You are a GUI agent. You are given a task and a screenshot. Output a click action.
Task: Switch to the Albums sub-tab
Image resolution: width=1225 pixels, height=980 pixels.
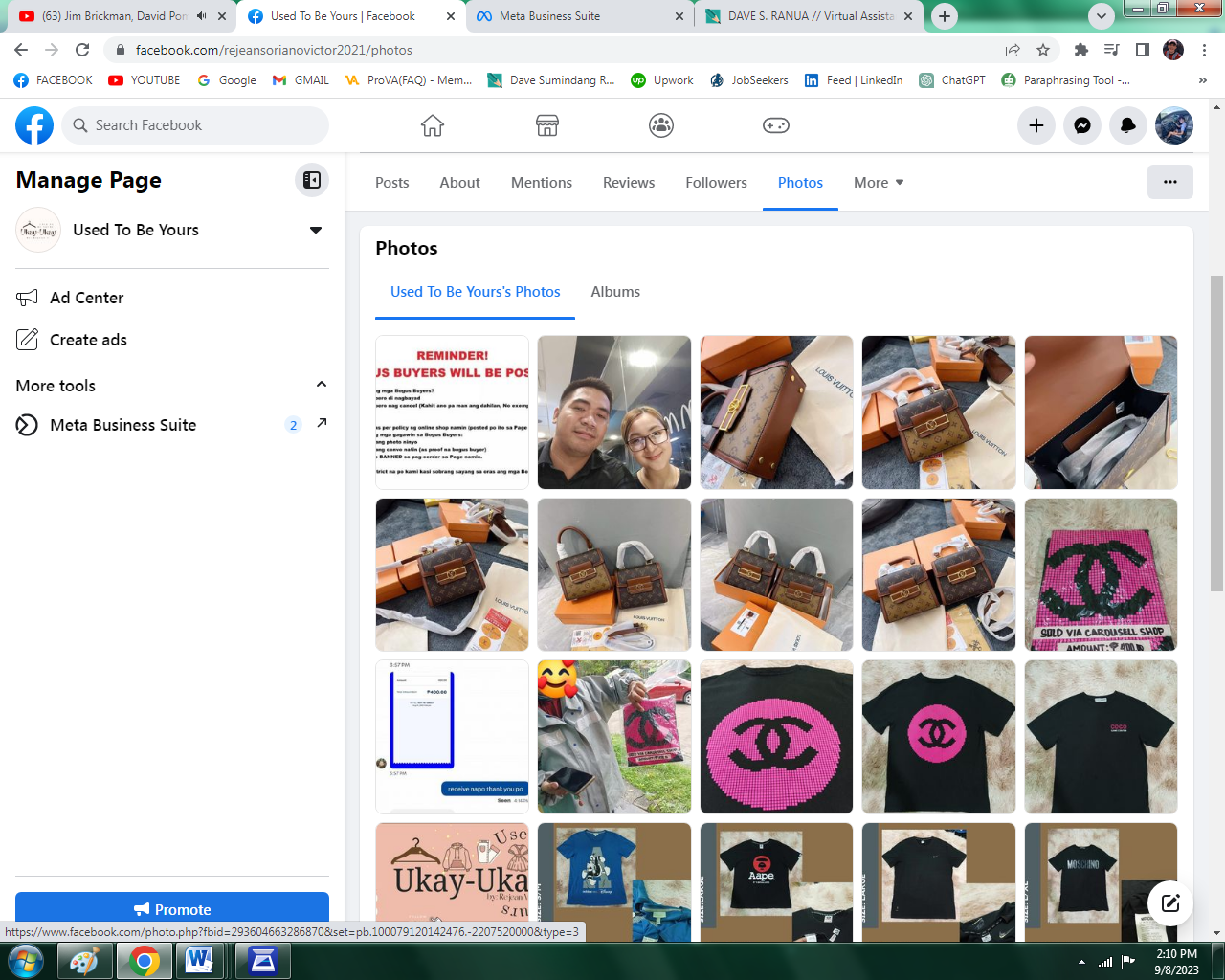[615, 292]
